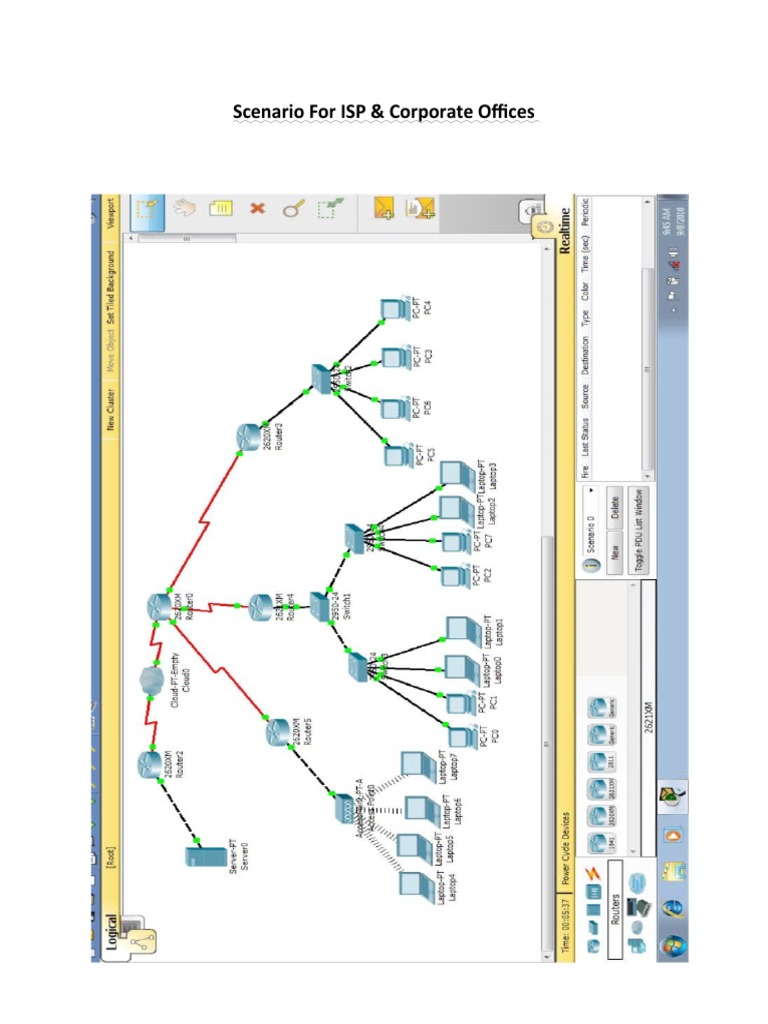The image size is (768, 1024).
Task: Open the Scenario 0 dropdown
Action: pyautogui.click(x=591, y=521)
